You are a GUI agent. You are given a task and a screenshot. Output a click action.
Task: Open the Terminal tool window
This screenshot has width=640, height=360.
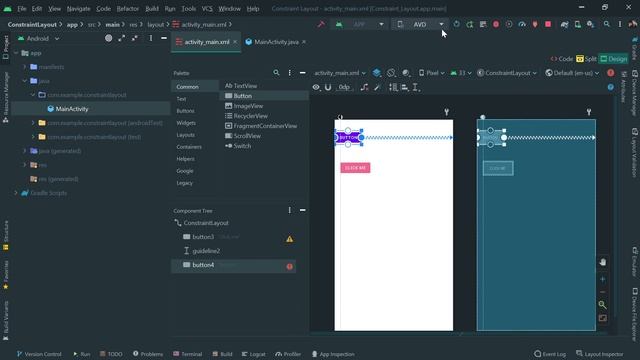[187, 354]
